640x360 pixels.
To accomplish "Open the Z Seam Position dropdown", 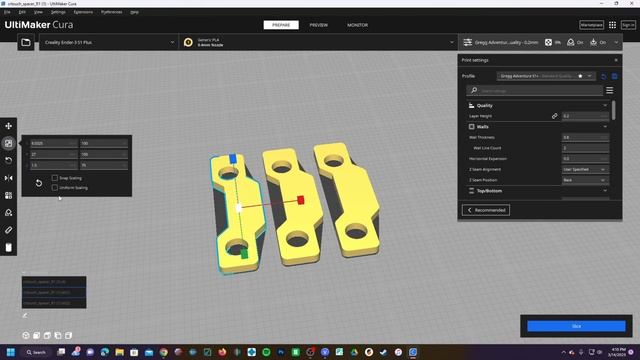I will (585, 180).
